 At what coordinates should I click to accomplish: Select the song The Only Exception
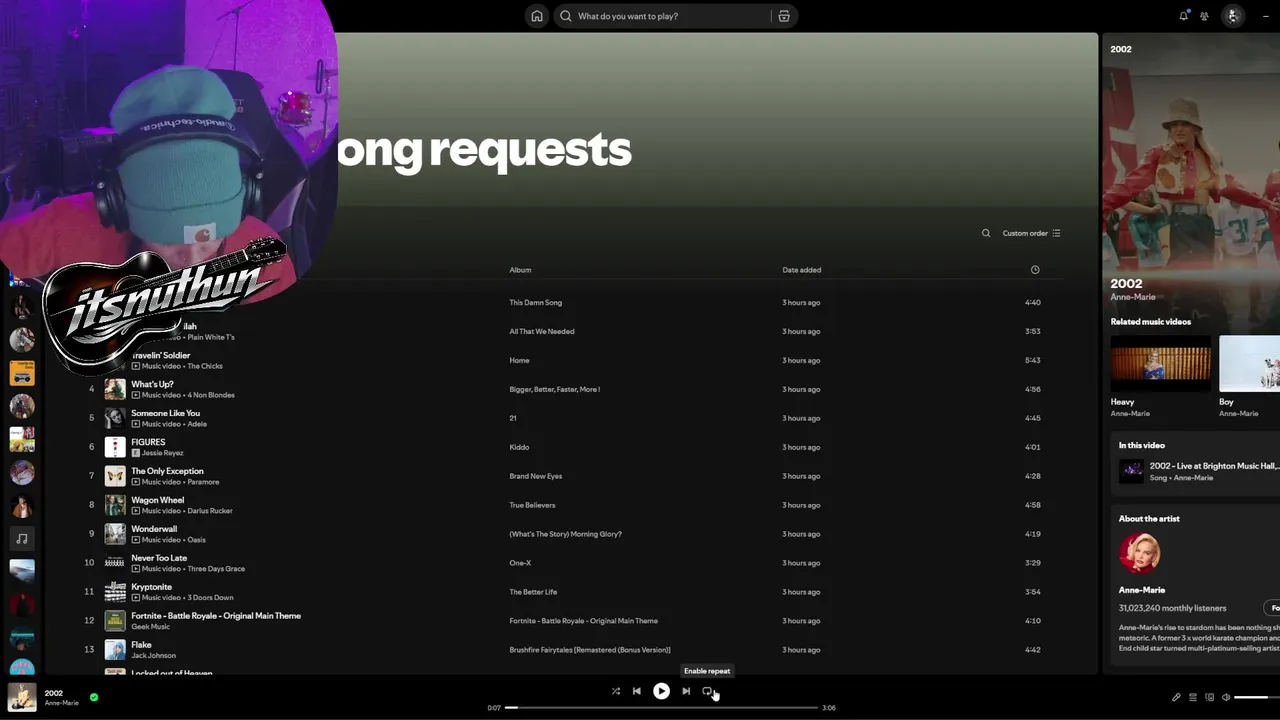point(167,471)
